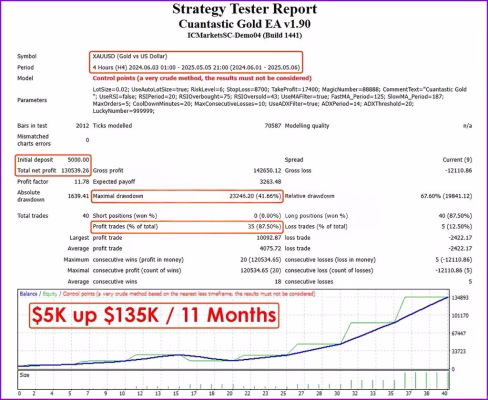This screenshot has width=488, height=400.
Task: Click the Maximal drawdown highlighted row
Action: (x=187, y=196)
